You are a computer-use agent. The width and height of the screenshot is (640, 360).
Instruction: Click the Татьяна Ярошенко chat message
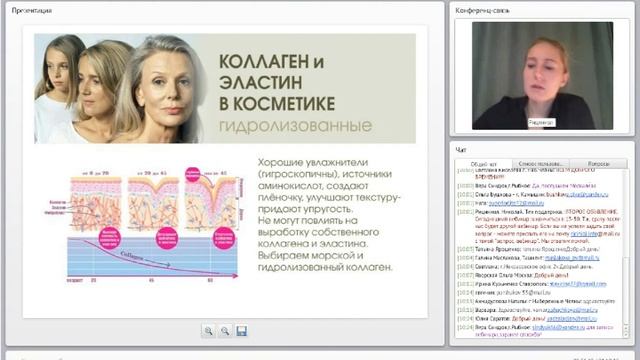click(528, 249)
